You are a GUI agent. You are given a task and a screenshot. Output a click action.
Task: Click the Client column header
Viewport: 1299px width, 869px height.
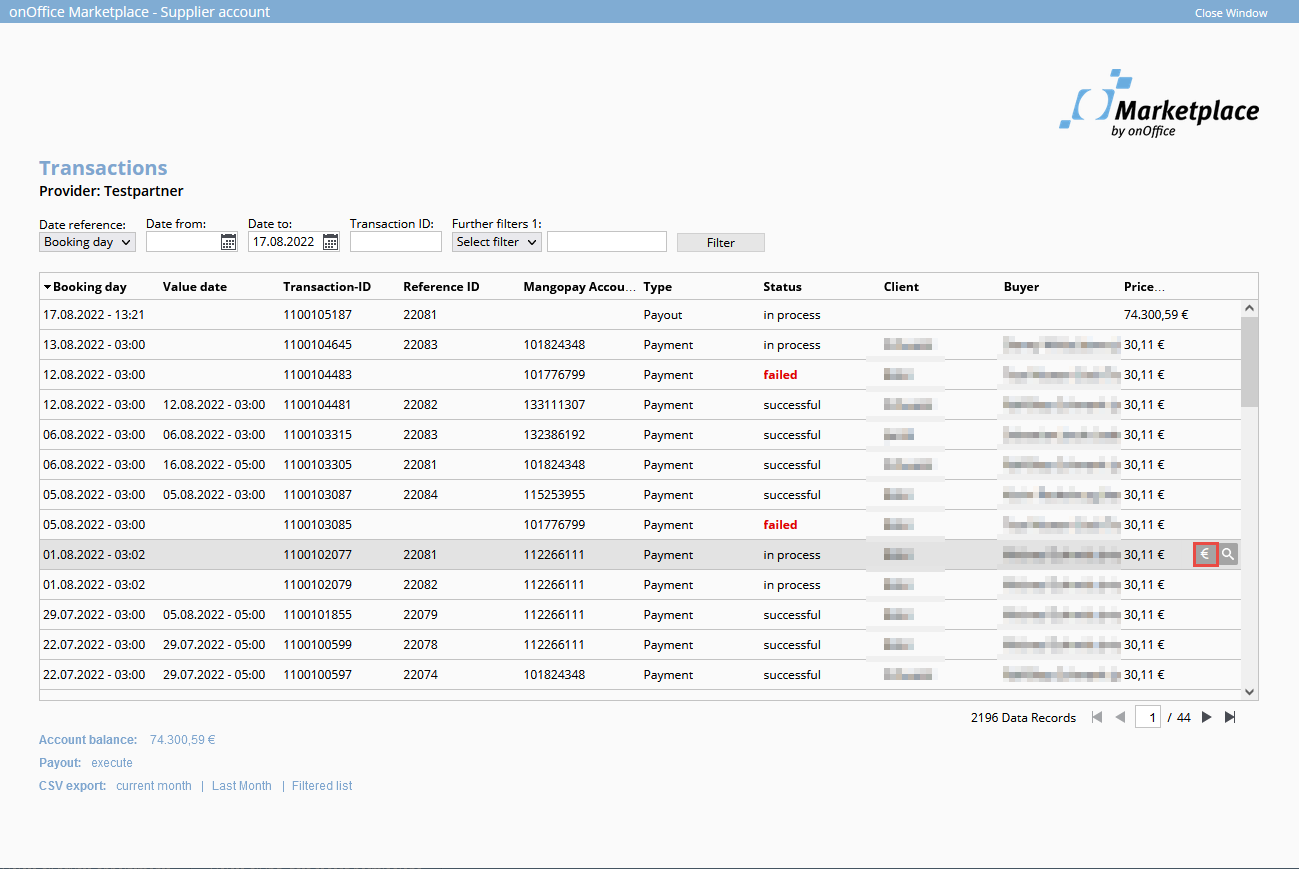point(902,287)
